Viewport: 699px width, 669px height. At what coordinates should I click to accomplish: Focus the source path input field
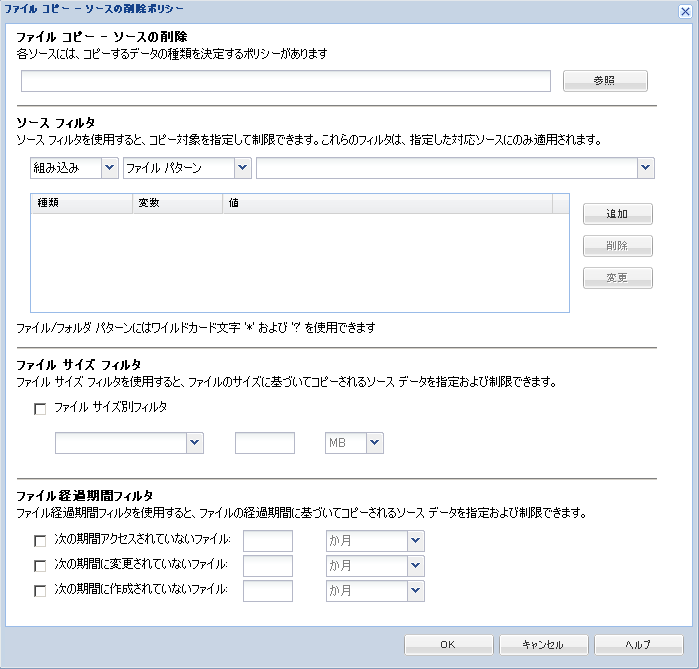[x=286, y=81]
